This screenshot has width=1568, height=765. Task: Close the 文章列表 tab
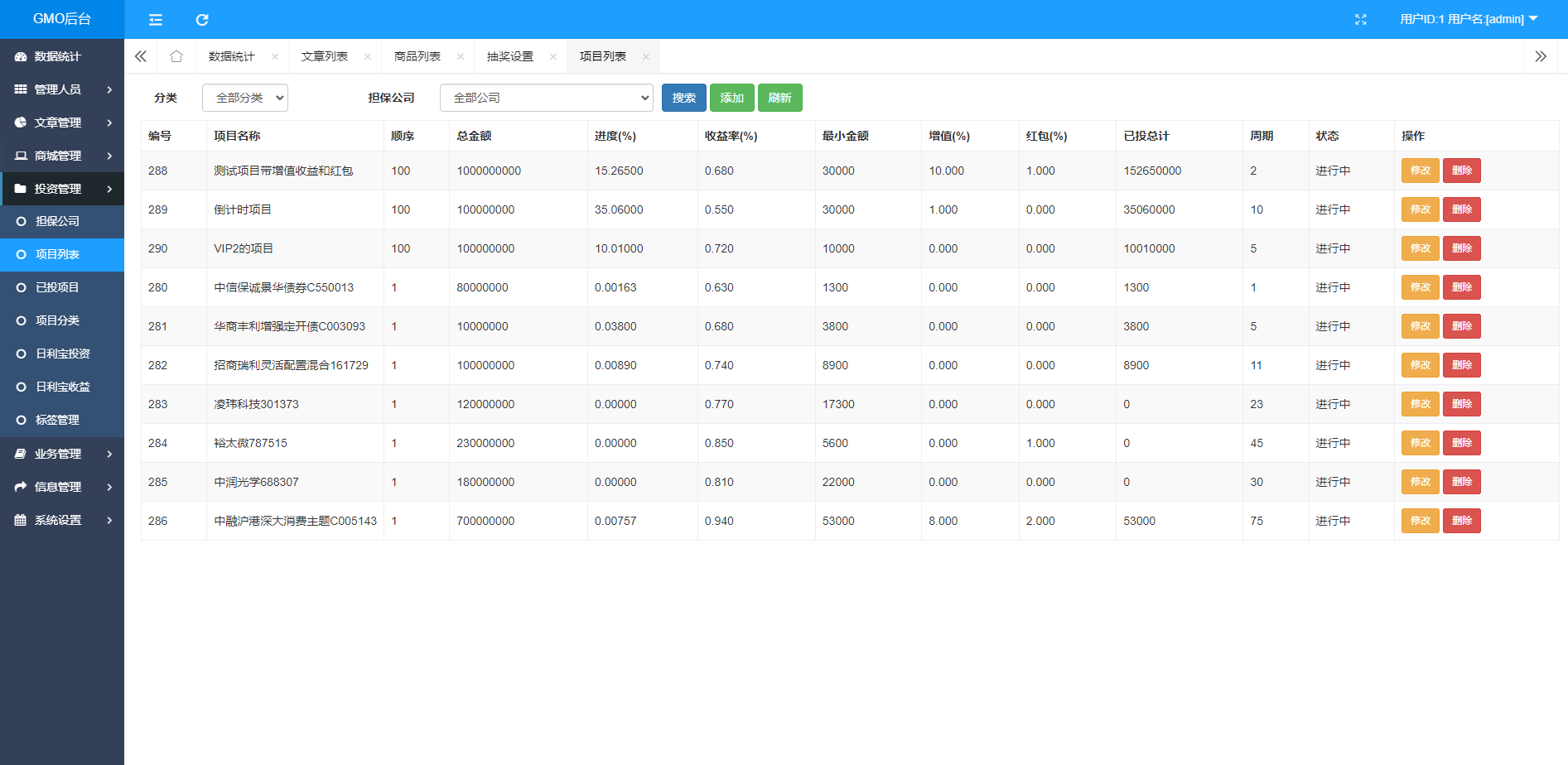[x=368, y=57]
